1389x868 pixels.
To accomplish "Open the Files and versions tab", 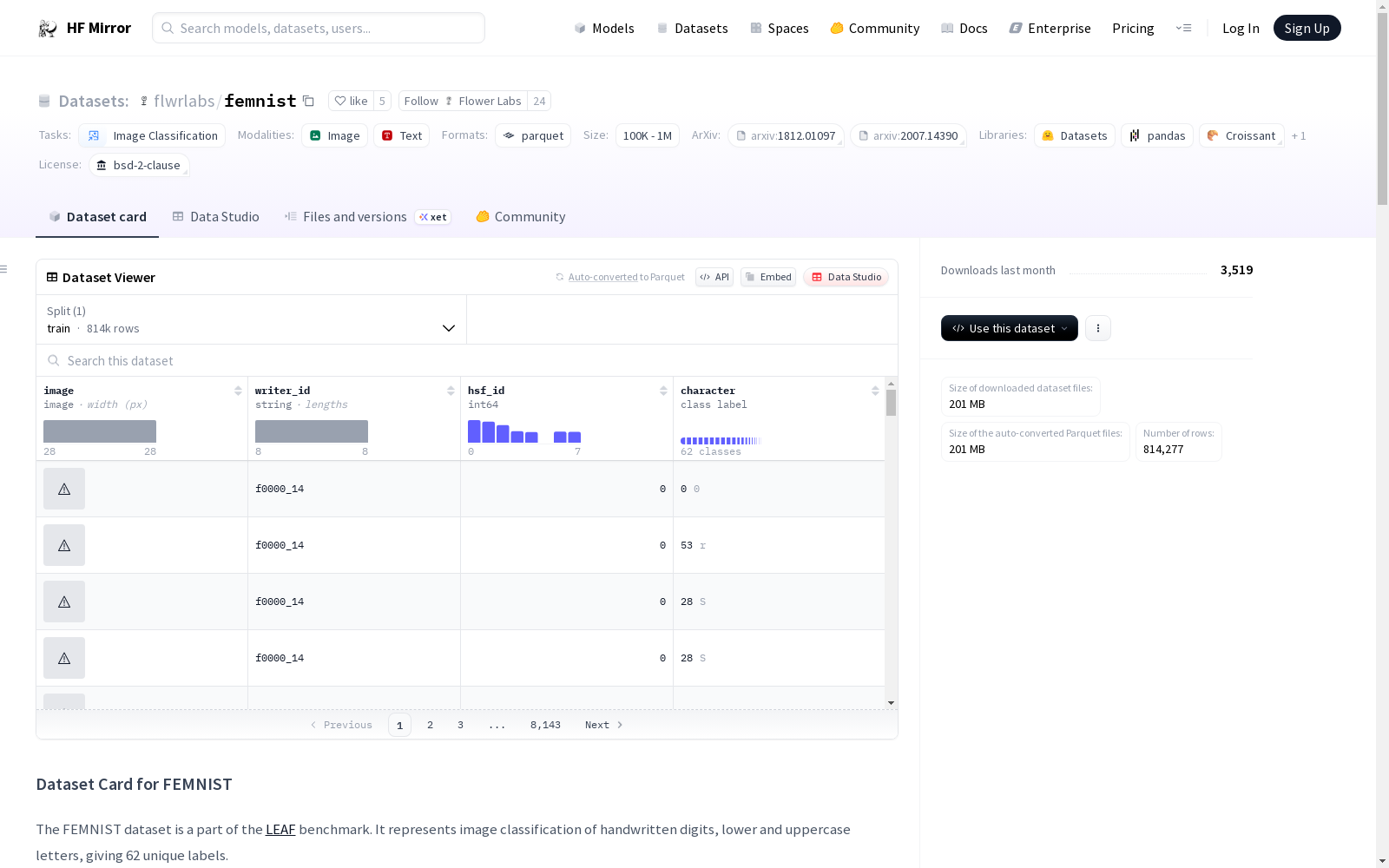I will point(367,217).
